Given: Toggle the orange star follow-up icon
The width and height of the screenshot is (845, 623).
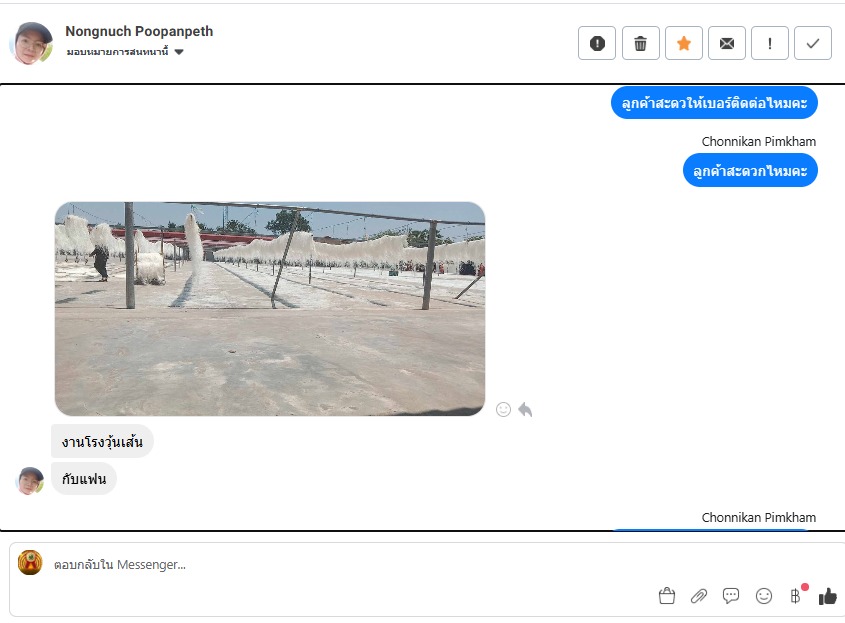Looking at the screenshot, I should point(683,43).
